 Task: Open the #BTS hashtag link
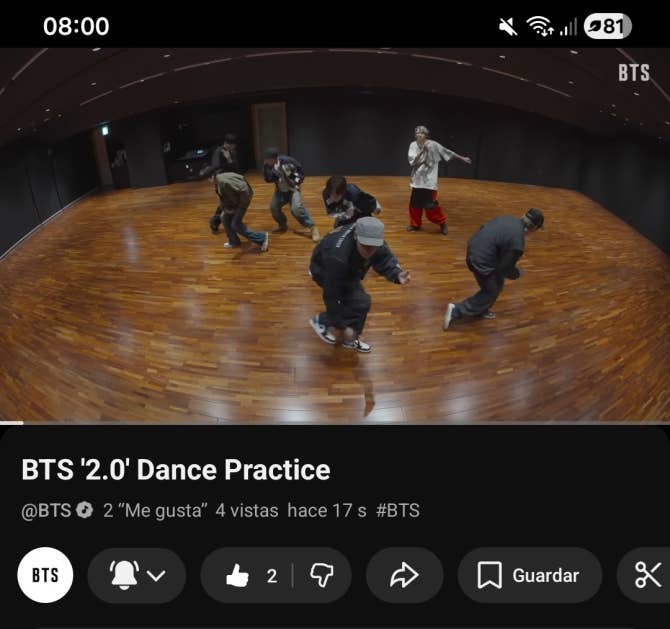pos(397,510)
